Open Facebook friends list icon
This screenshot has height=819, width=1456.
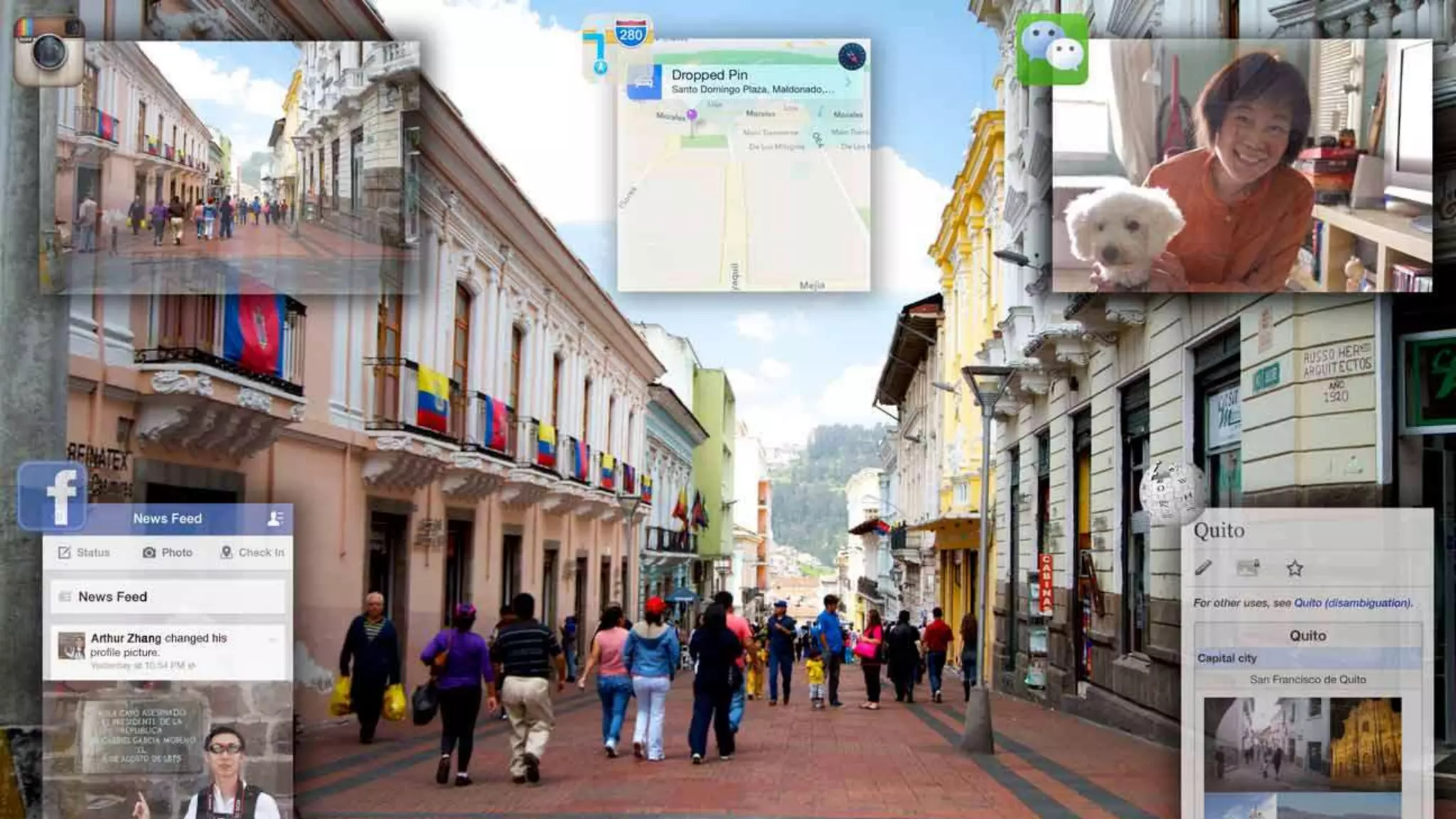click(x=275, y=518)
